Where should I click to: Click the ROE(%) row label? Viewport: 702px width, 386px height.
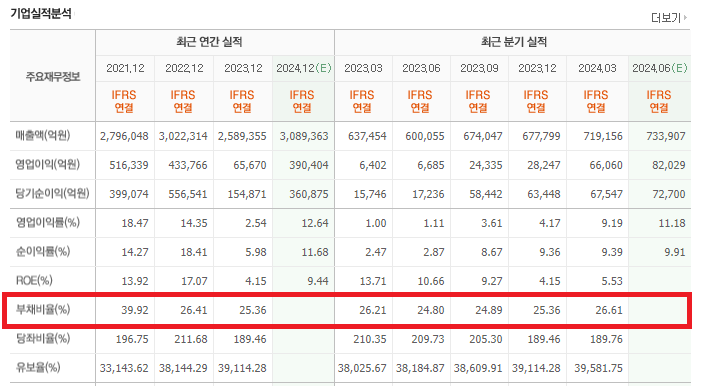34,280
